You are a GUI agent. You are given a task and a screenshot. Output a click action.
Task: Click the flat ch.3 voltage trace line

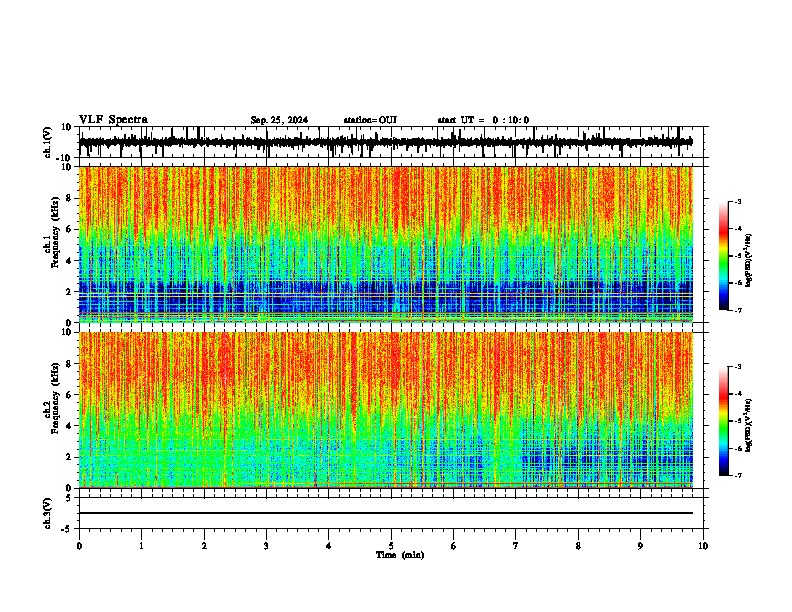(x=386, y=513)
